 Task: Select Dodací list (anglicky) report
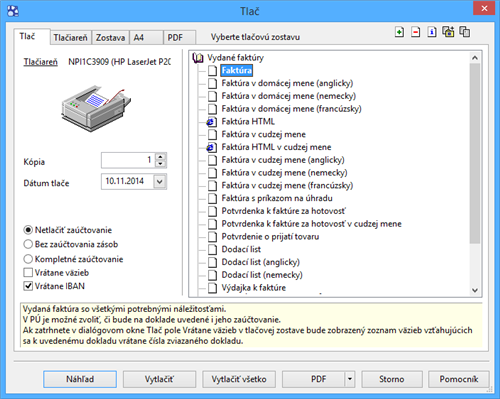261,262
